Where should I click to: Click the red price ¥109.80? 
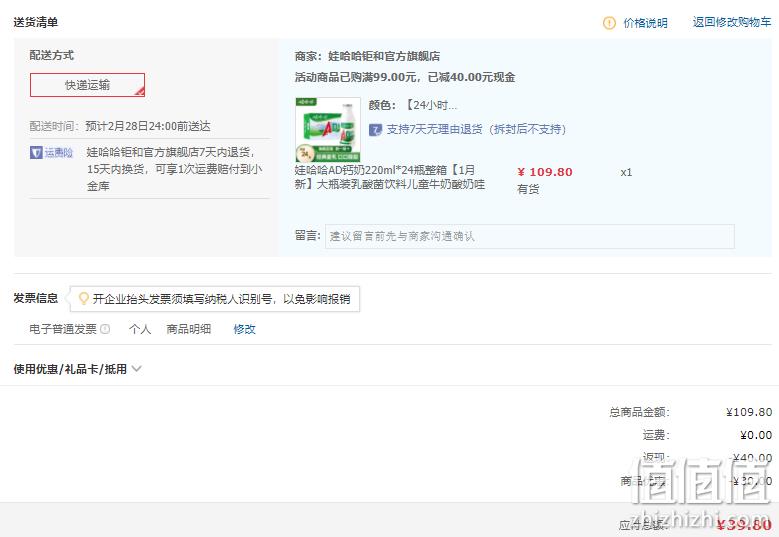click(x=545, y=172)
